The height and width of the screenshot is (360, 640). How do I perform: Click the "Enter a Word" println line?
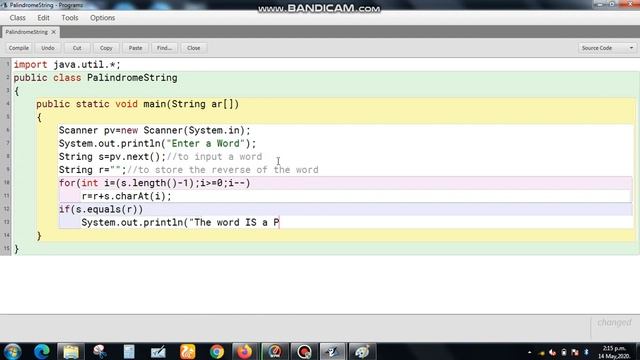tap(158, 144)
